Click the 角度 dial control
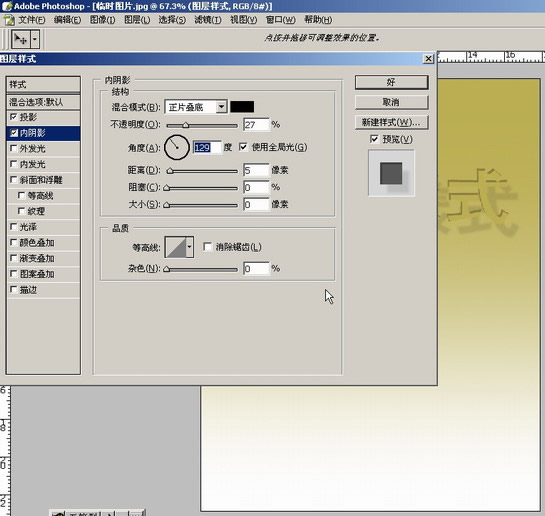The width and height of the screenshot is (545, 516). point(177,148)
